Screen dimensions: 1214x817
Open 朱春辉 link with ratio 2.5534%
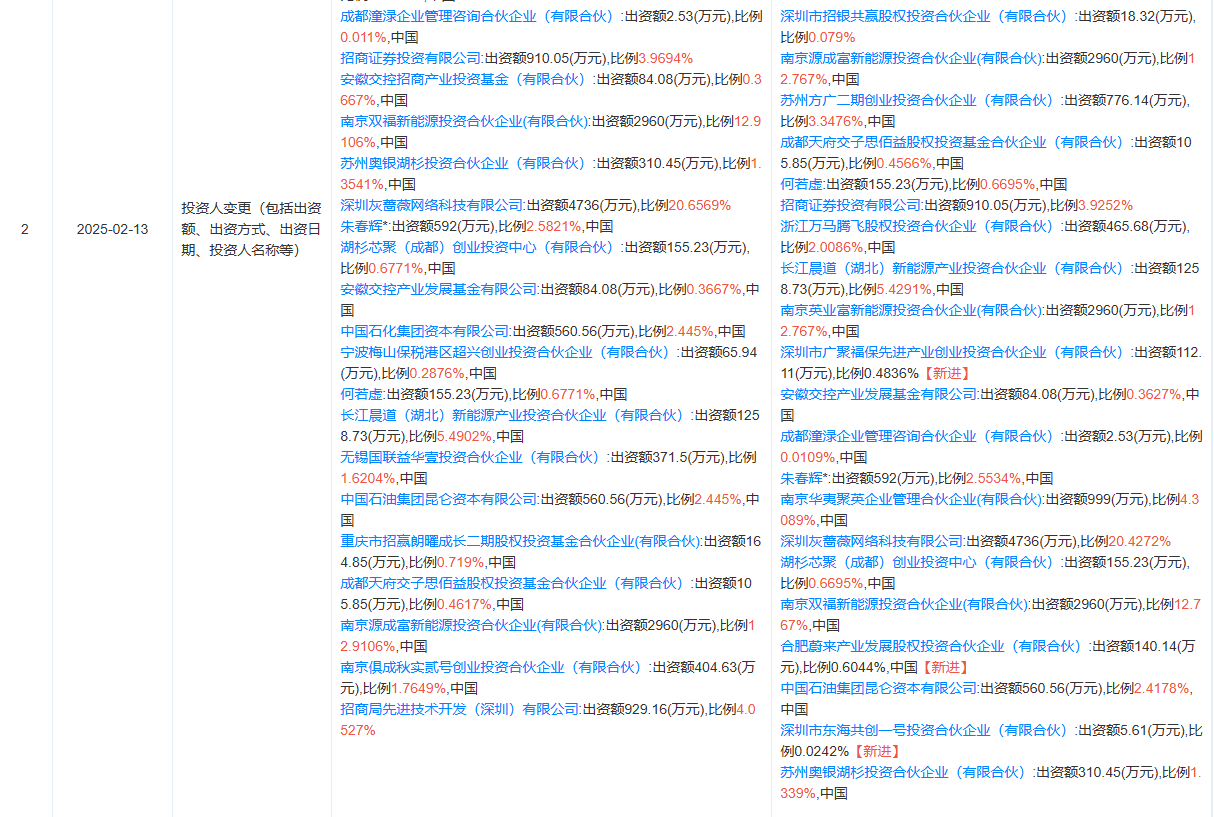(x=801, y=478)
